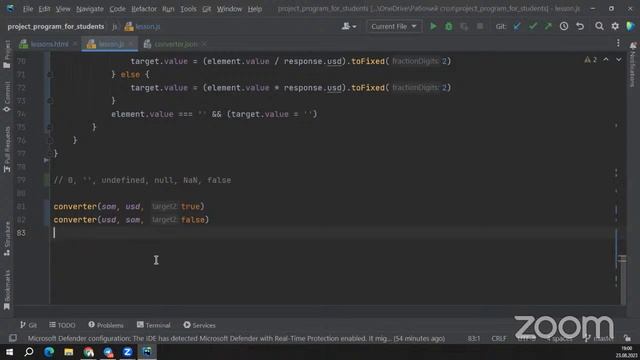Rollback changes with the undo arrow icon
The width and height of the screenshot is (640, 360).
(580, 27)
